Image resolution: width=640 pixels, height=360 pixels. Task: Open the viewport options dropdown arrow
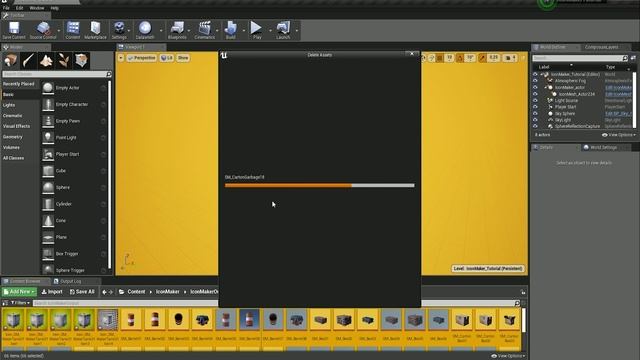coord(121,58)
